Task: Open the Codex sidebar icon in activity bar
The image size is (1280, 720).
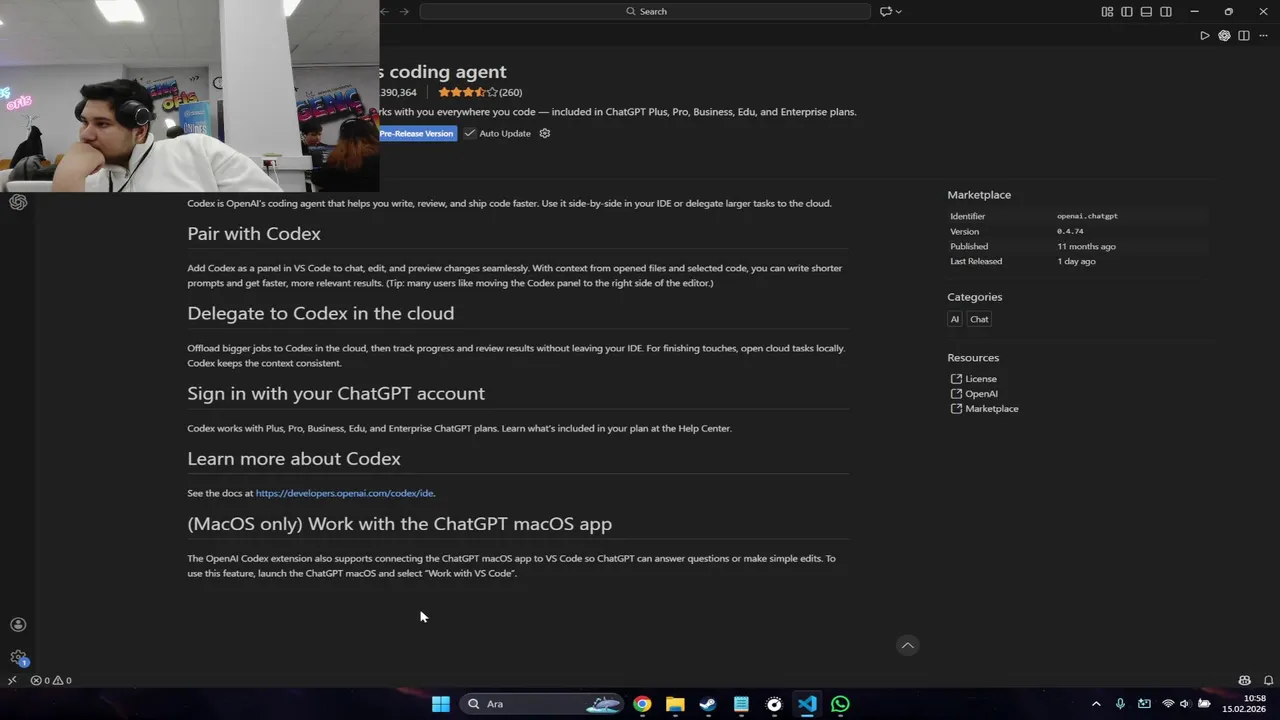Action: (x=18, y=202)
